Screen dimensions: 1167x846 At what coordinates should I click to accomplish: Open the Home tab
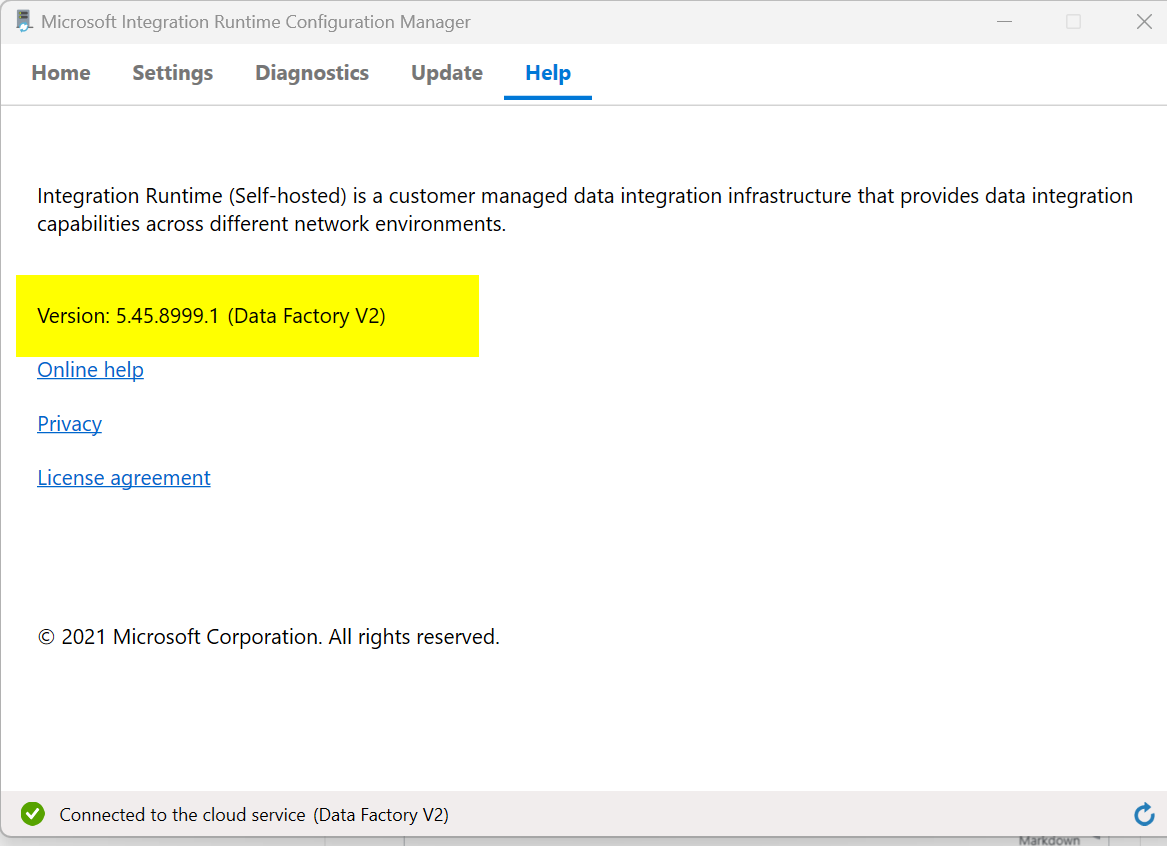61,73
